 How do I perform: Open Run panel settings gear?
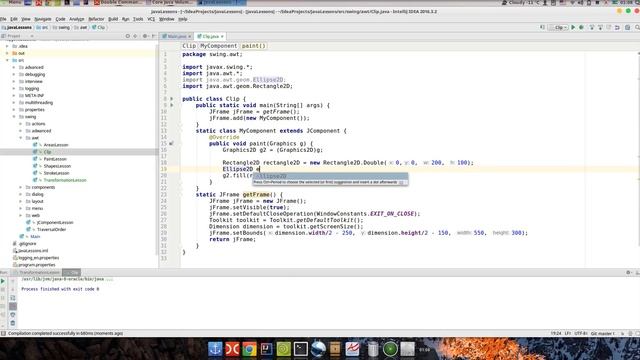click(629, 272)
